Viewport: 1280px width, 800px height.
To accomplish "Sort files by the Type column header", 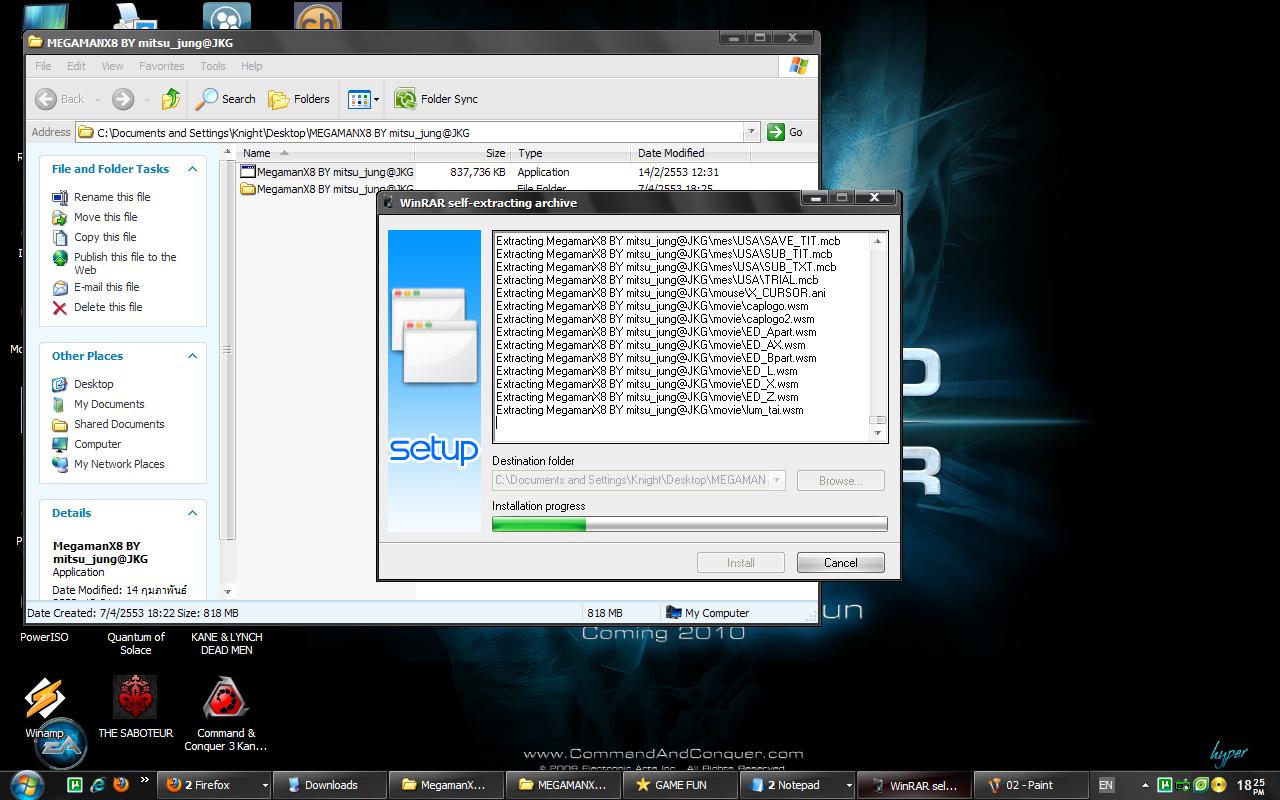I will click(571, 153).
